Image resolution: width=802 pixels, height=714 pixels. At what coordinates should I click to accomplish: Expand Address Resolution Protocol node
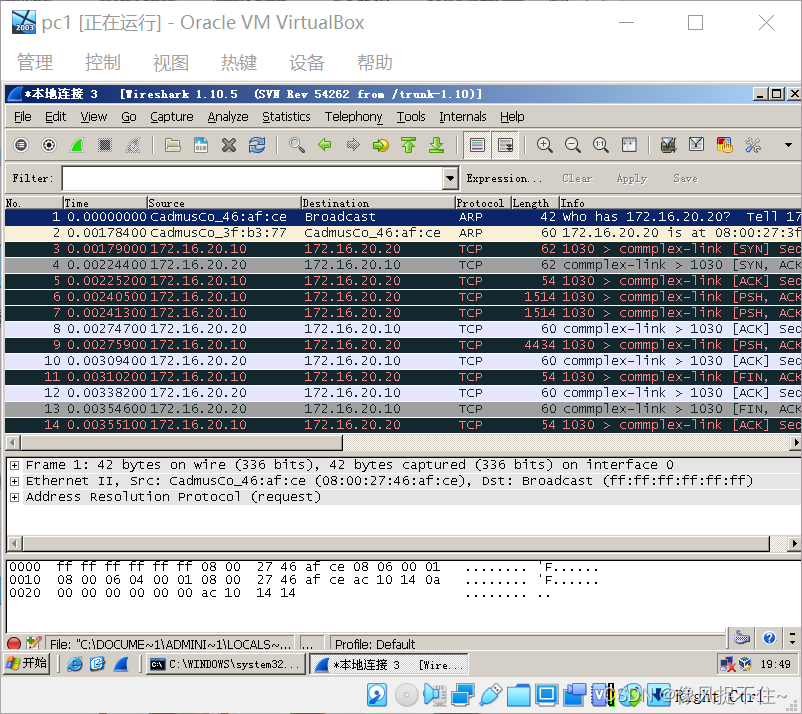(14, 497)
